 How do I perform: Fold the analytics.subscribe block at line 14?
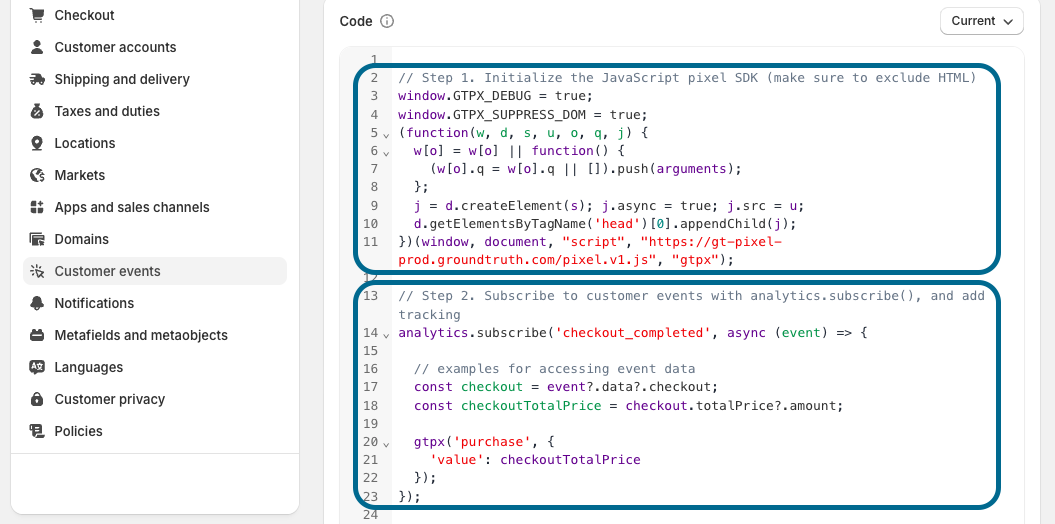pos(386,333)
